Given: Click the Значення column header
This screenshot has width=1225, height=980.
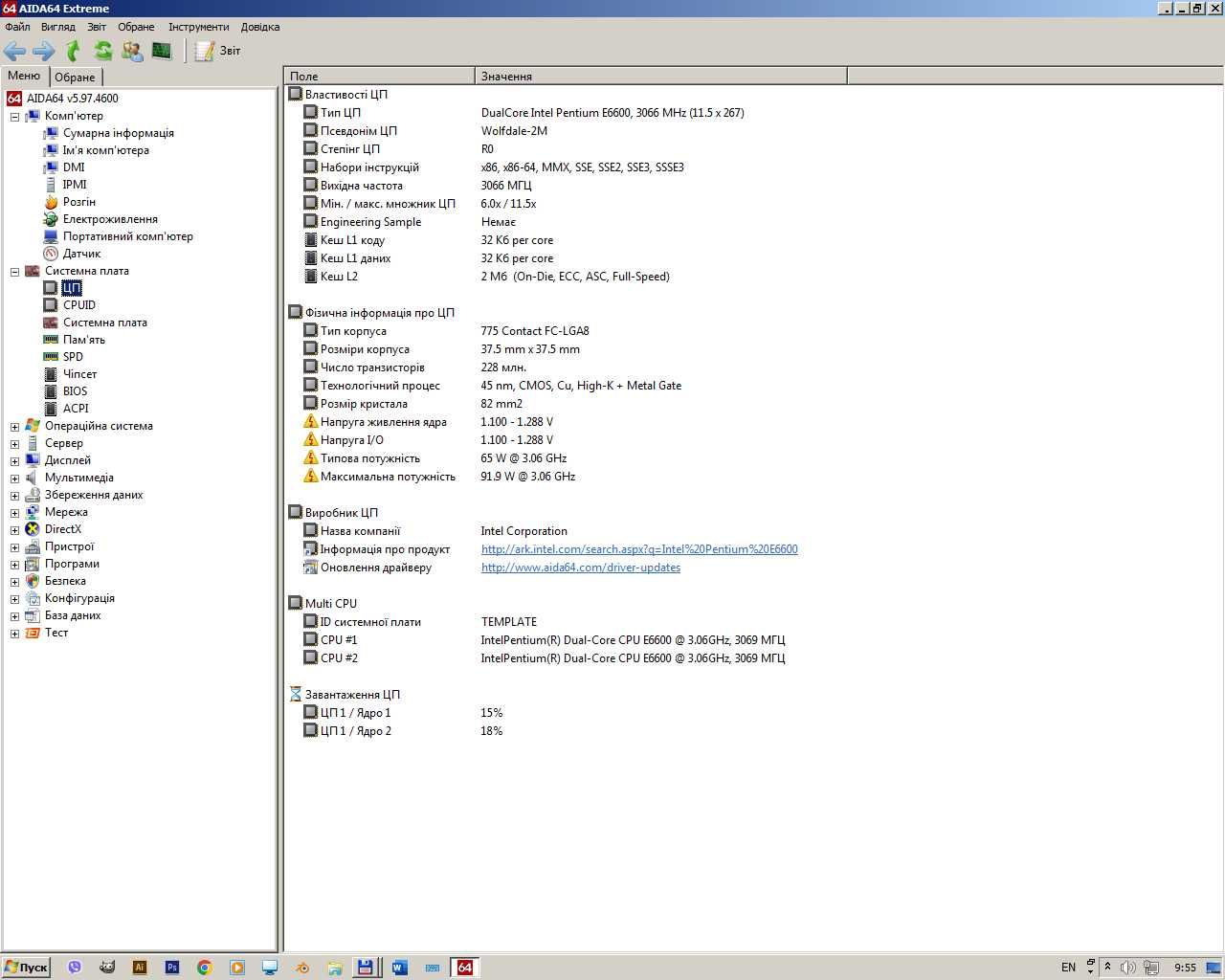Looking at the screenshot, I should [661, 76].
